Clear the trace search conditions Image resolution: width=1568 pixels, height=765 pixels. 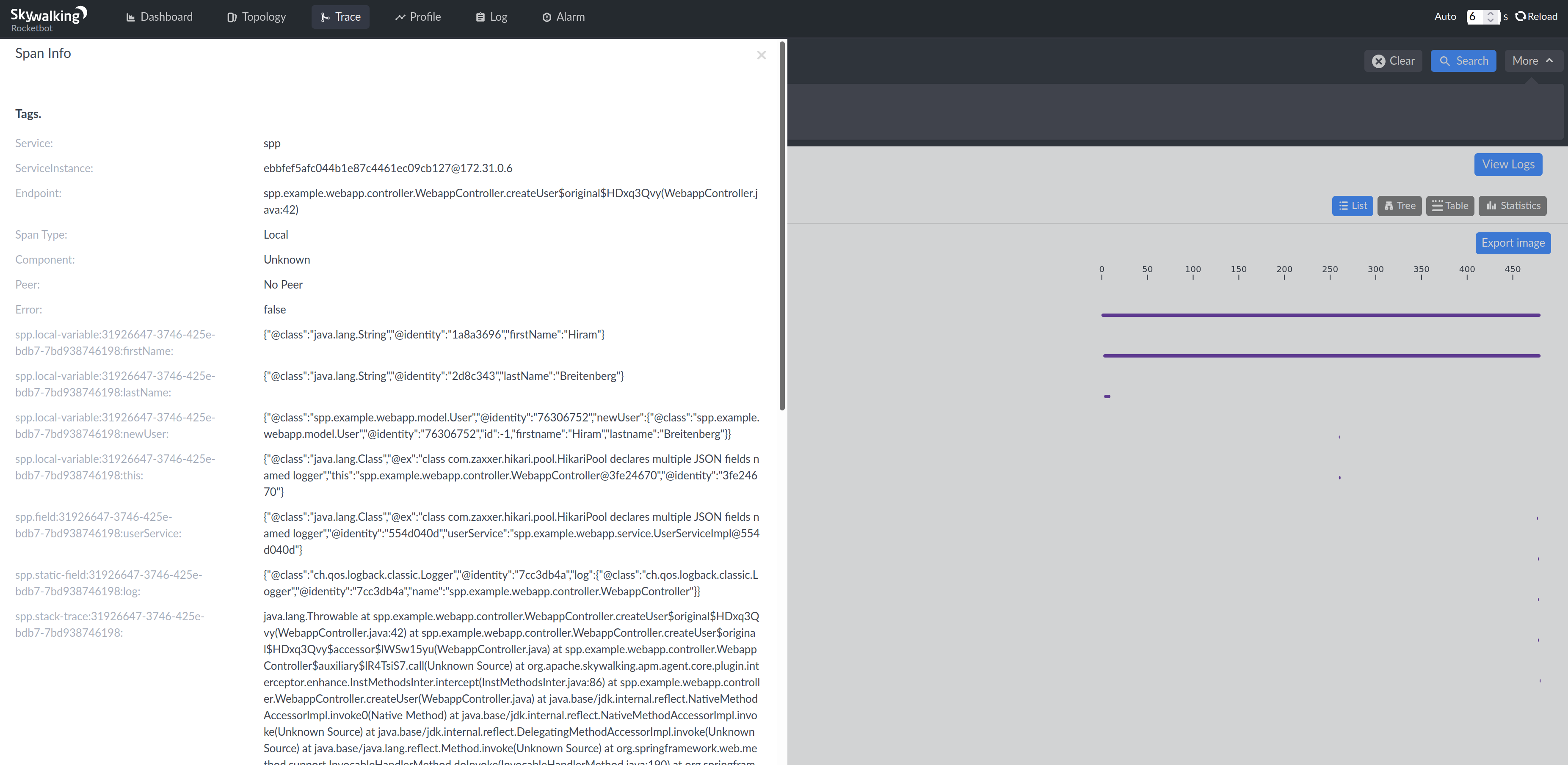pos(1393,61)
